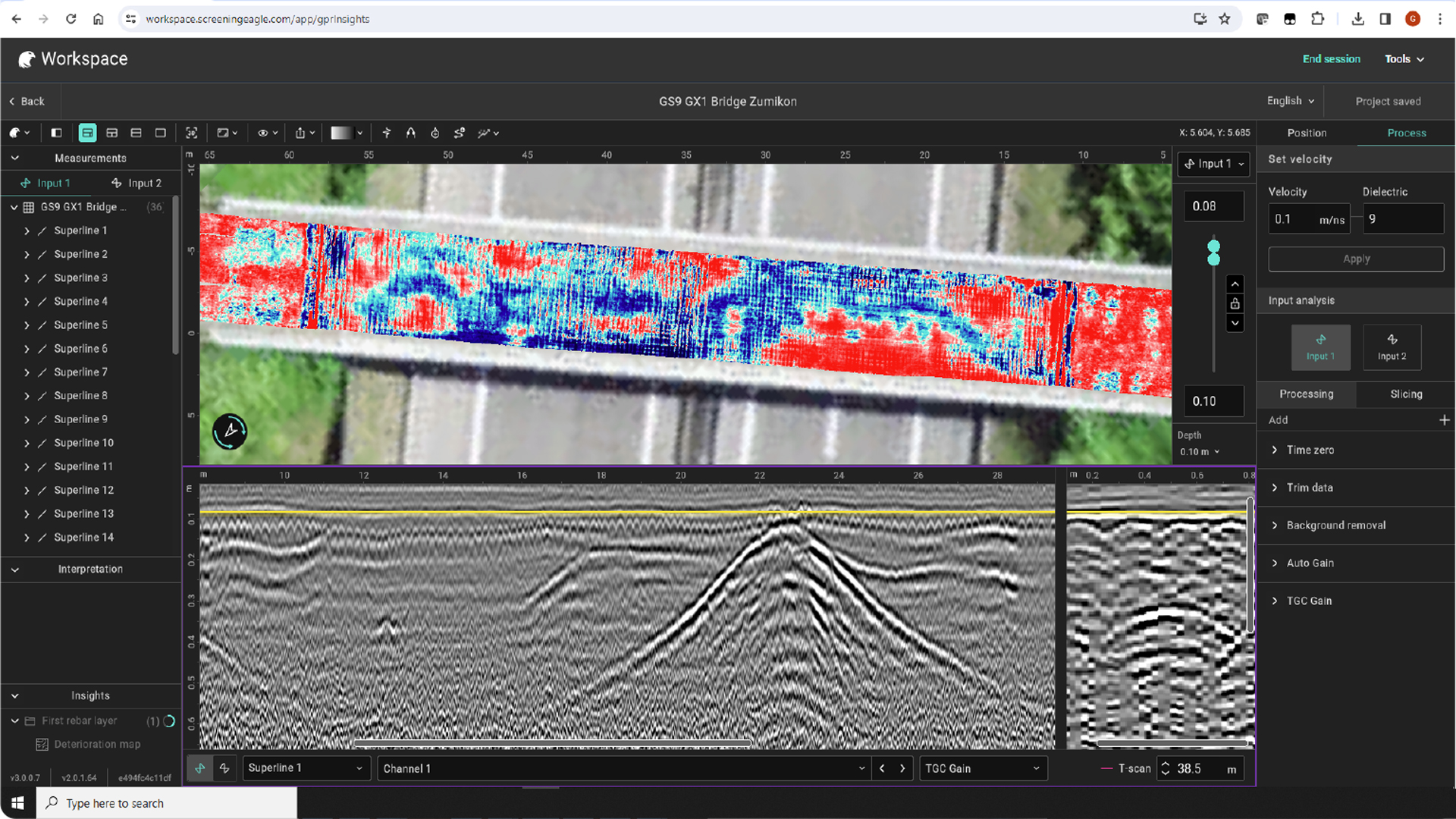Switch to the Position tab
Viewport: 1456px width, 819px height.
tap(1307, 133)
